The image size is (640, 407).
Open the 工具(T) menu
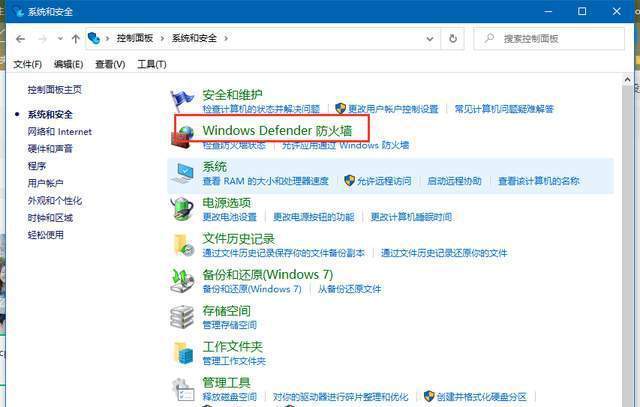[152, 64]
